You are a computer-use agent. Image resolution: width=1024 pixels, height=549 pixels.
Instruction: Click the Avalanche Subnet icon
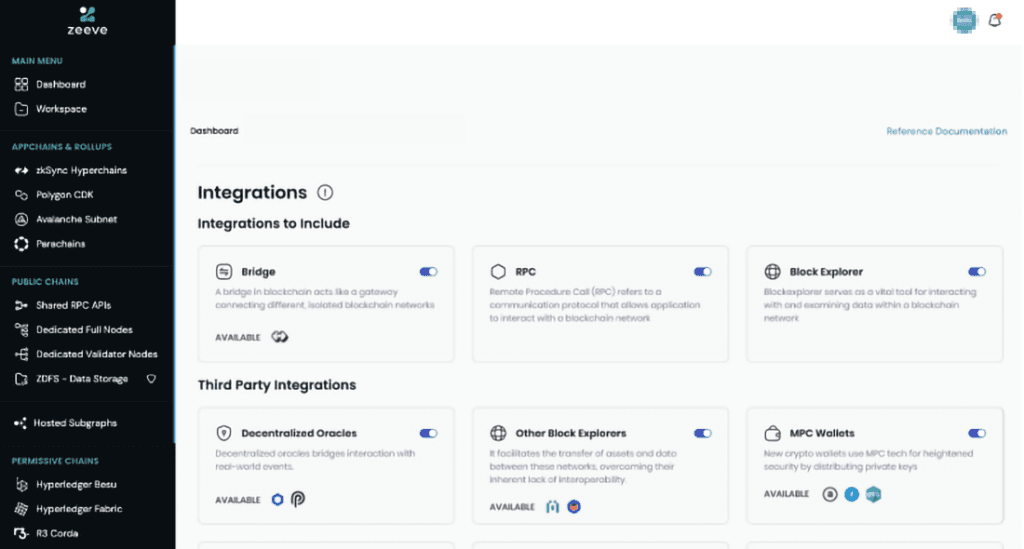22,219
